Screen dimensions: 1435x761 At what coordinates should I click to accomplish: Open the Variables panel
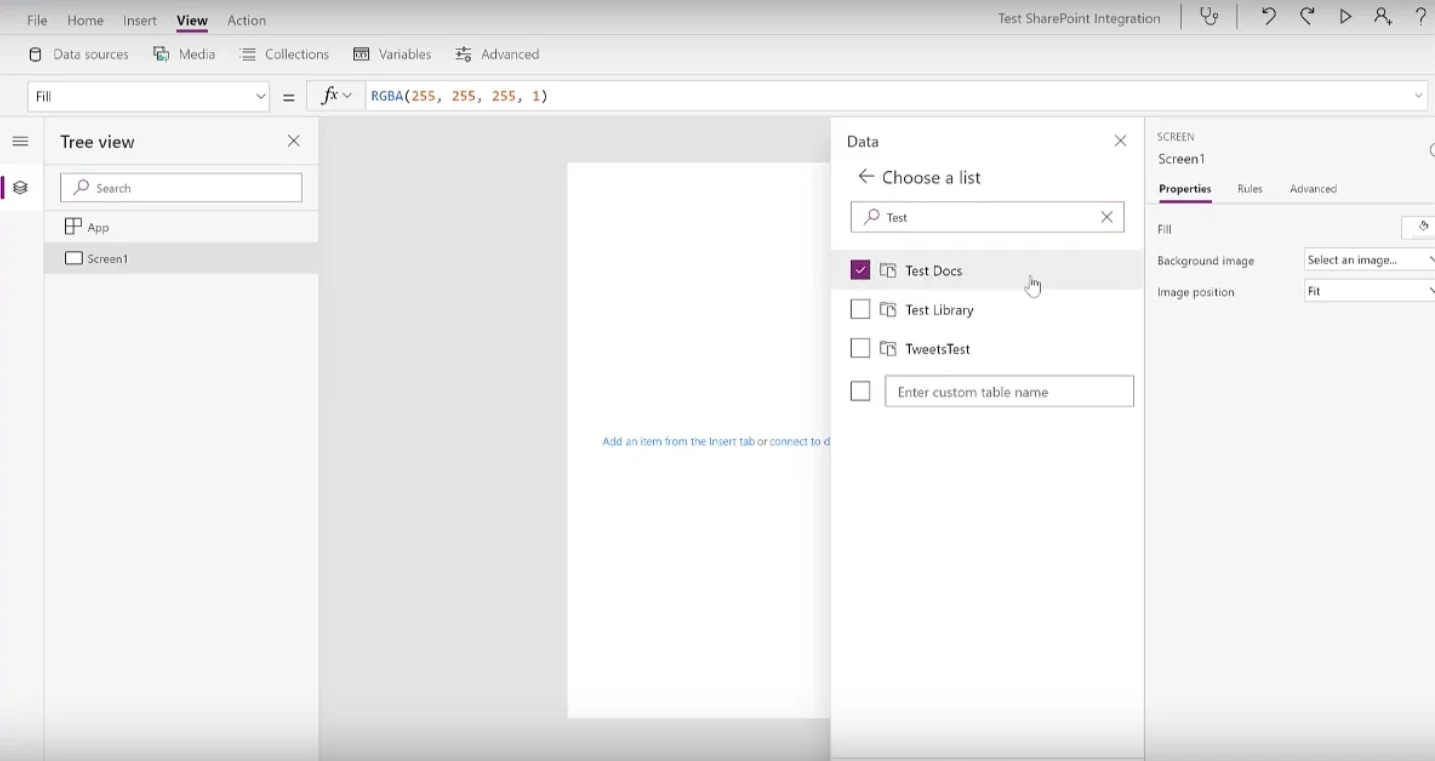pyautogui.click(x=392, y=54)
